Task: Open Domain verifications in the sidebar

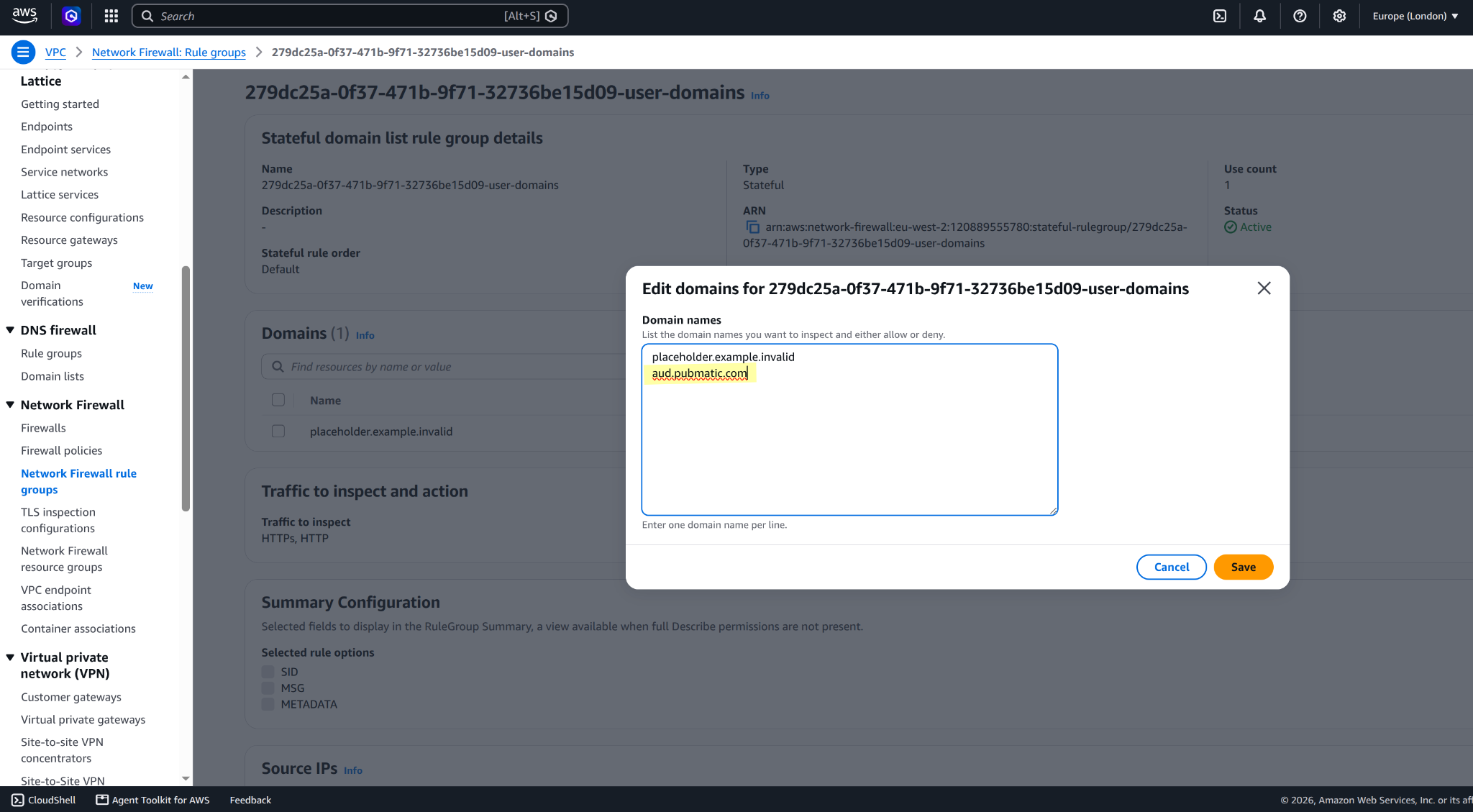Action: [x=52, y=293]
